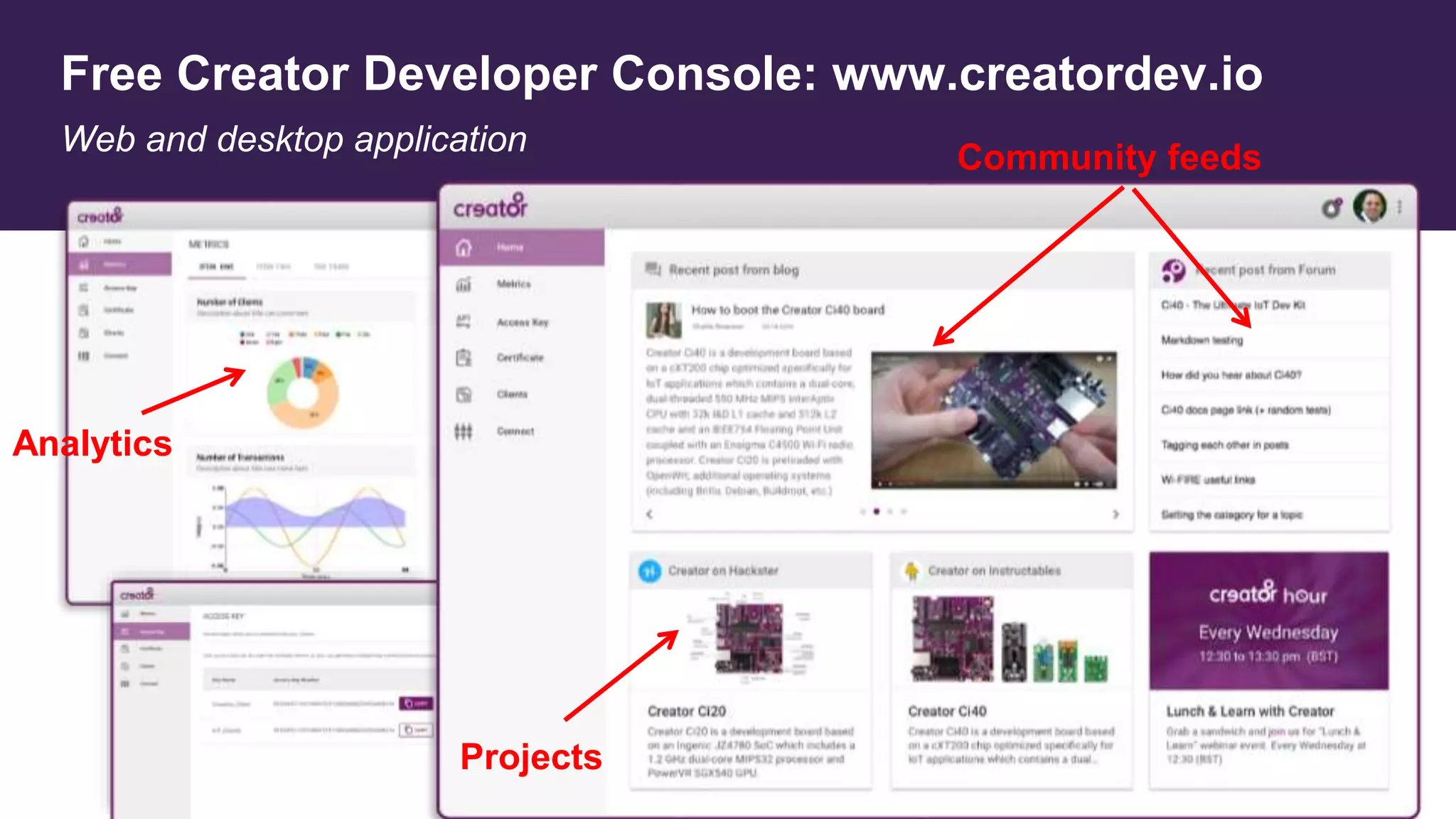Screen dimensions: 1456x819
Task: Select third tab under METRICS heading
Action: click(x=331, y=267)
